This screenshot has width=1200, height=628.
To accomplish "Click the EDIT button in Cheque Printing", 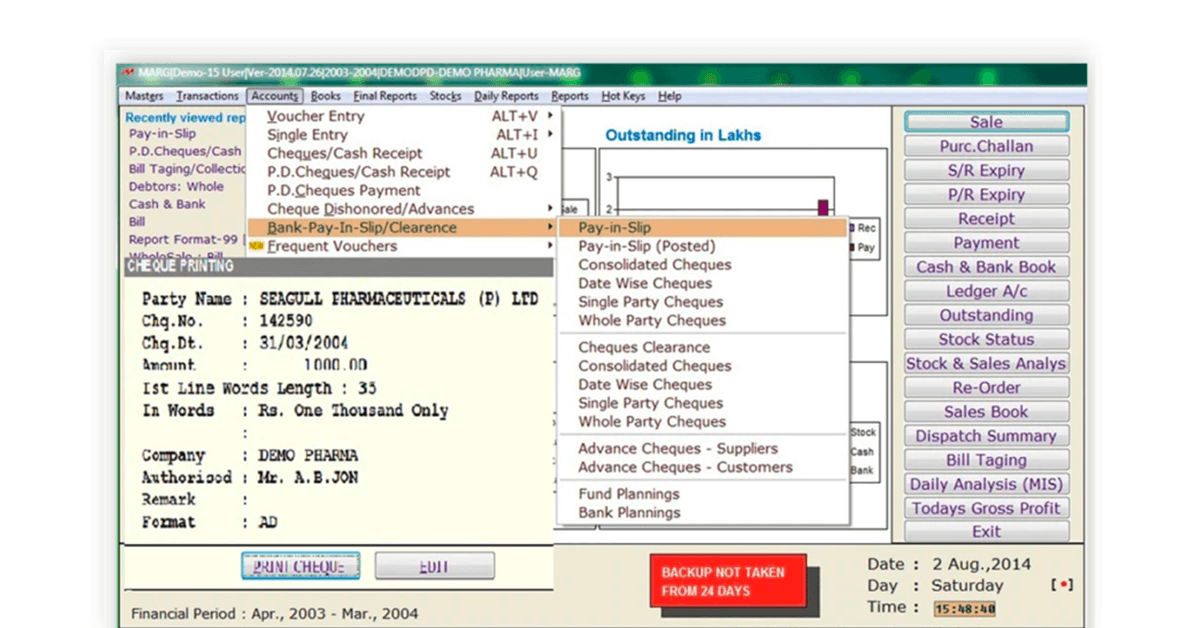I will point(434,566).
